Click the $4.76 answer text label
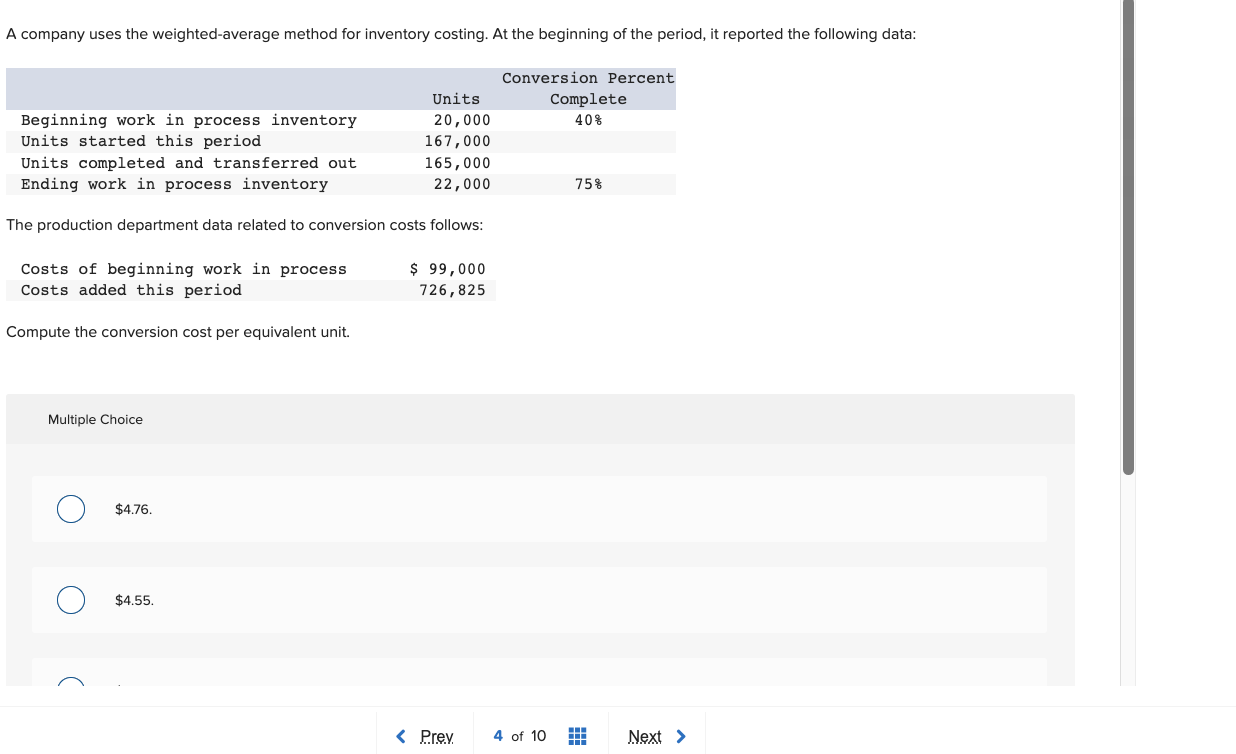The image size is (1236, 754). click(x=133, y=509)
